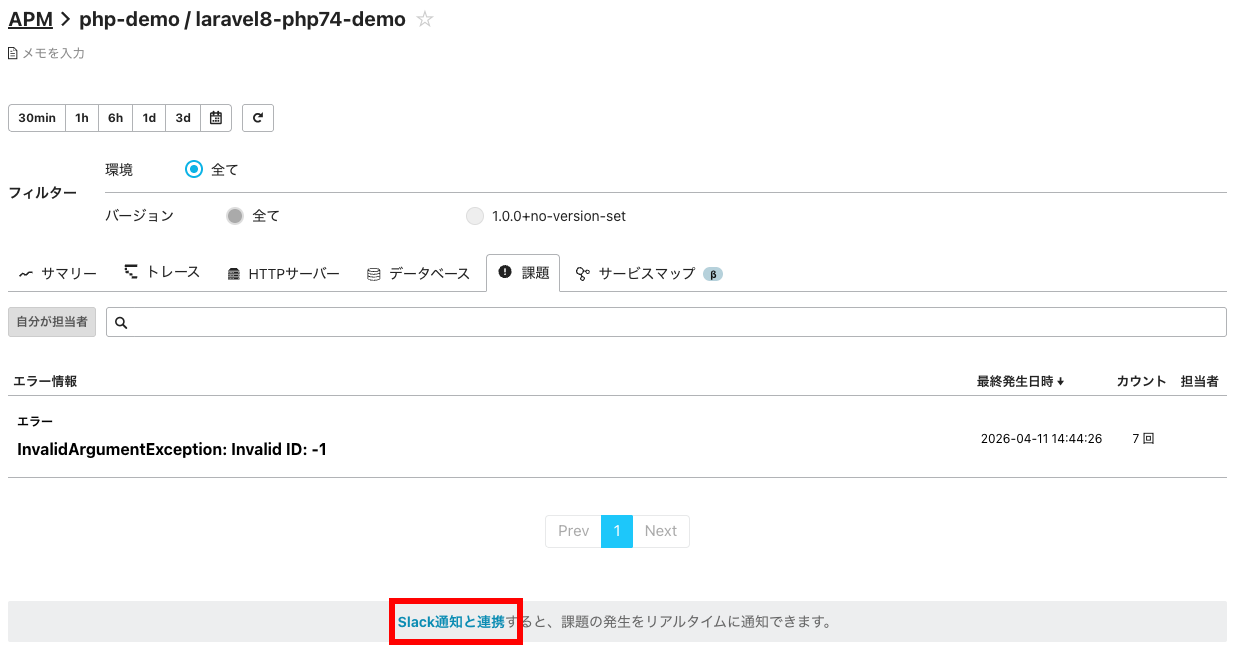The height and width of the screenshot is (651, 1233).
Task: Go to page 1 in pagination
Action: (617, 531)
